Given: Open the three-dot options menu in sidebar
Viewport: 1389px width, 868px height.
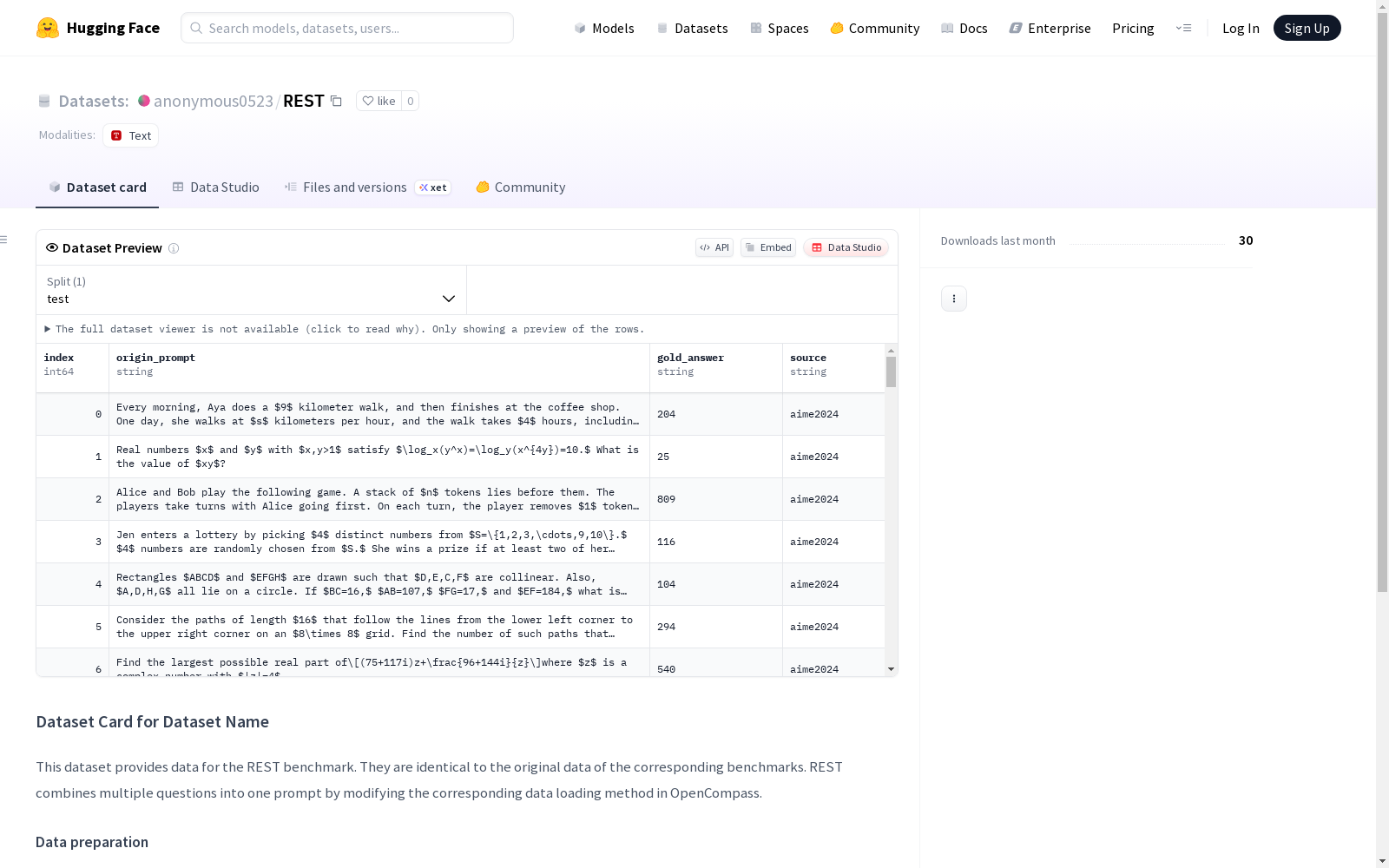Looking at the screenshot, I should pyautogui.click(x=954, y=299).
